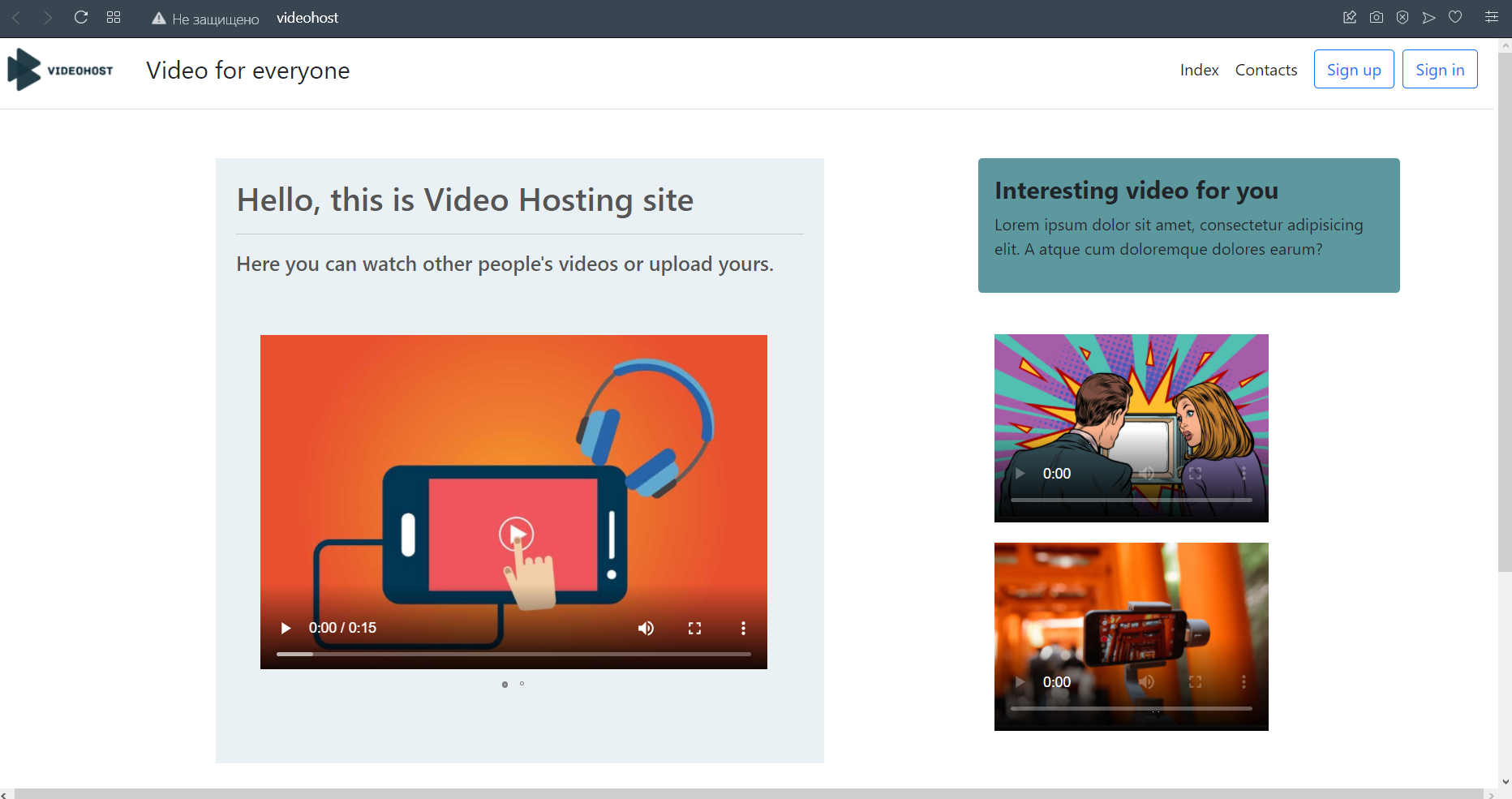
Task: Click the VideoHost logo
Action: 60,70
